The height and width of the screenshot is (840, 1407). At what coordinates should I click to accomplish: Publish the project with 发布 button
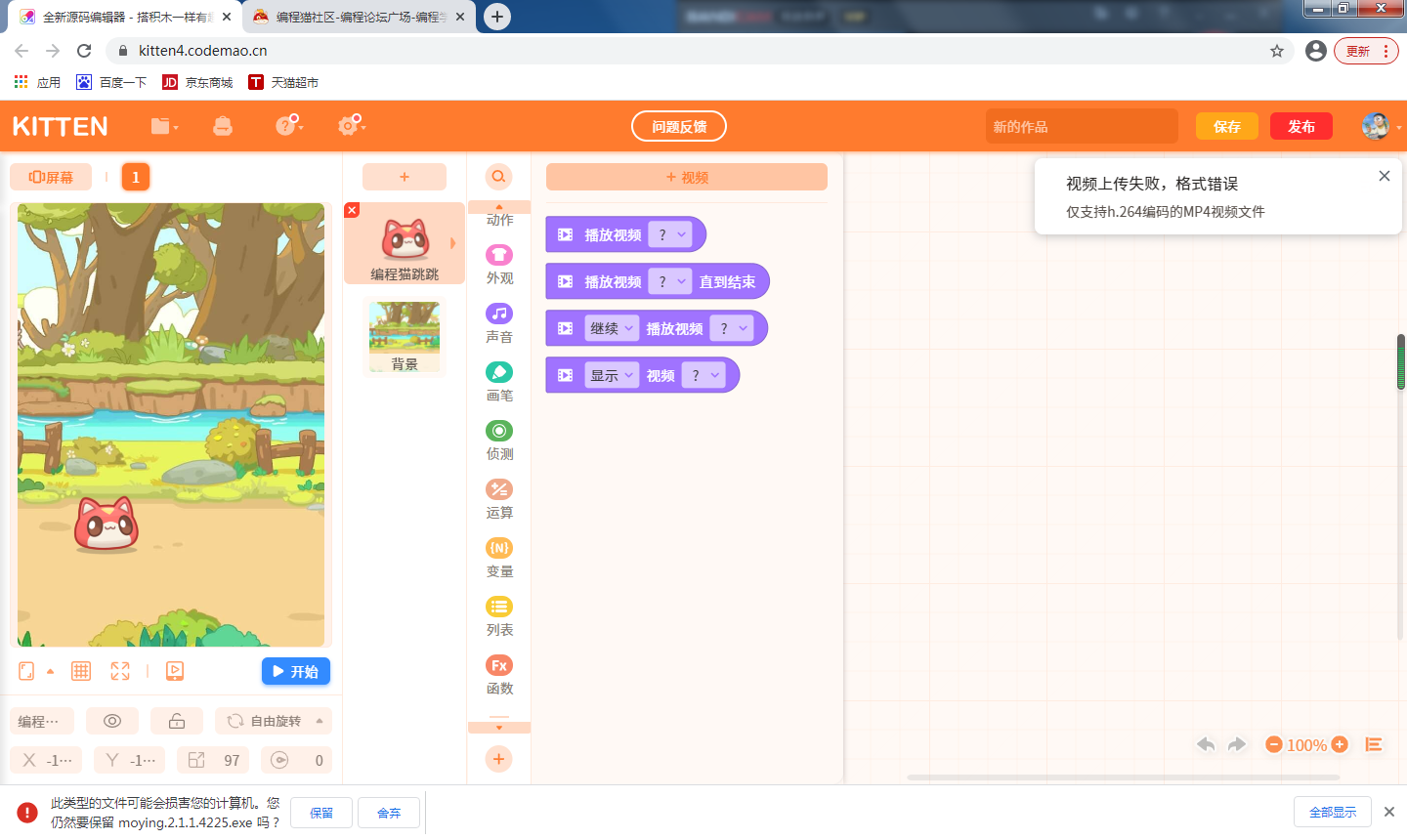click(1301, 126)
